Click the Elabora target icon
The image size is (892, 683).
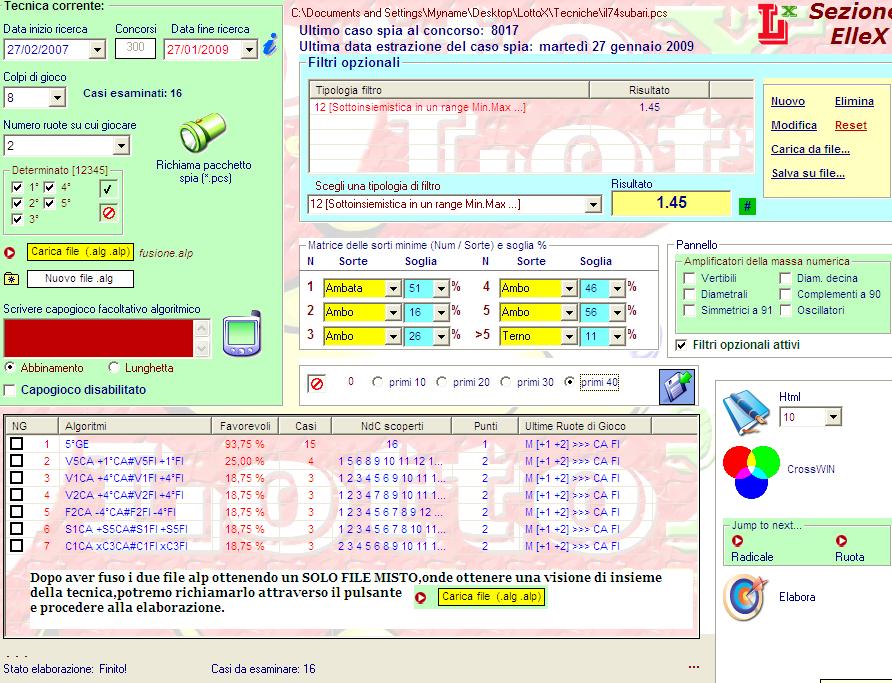click(745, 598)
